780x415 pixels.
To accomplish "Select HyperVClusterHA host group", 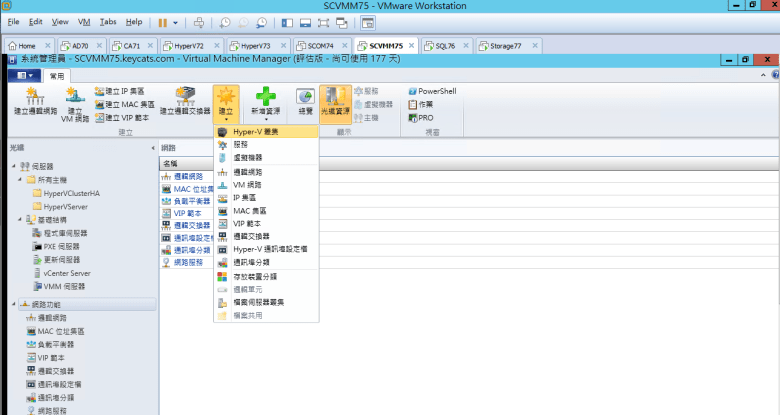I will pyautogui.click(x=71, y=192).
